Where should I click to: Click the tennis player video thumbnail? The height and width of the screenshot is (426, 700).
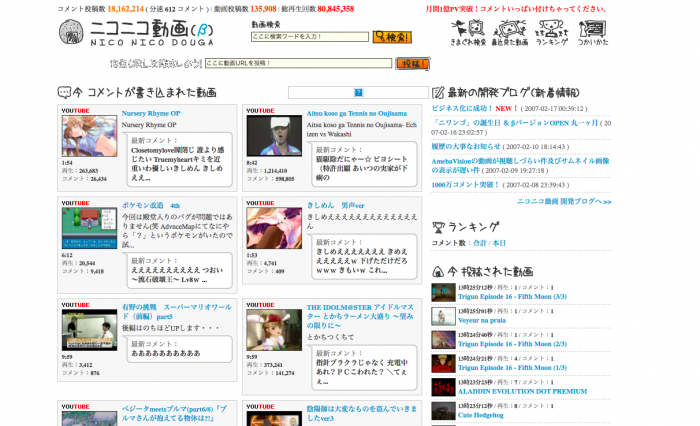(274, 136)
